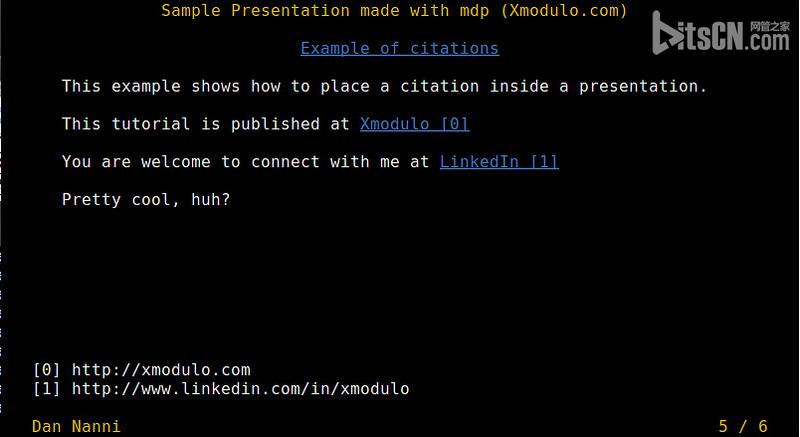Click the author name Dan Nanni
800x437 pixels.
pyautogui.click(x=76, y=426)
